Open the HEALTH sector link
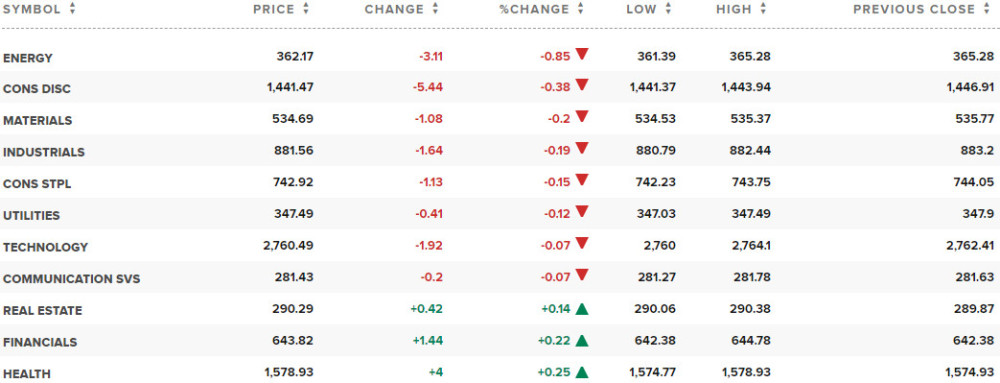Screen dimensions: 1000x383 26,374
